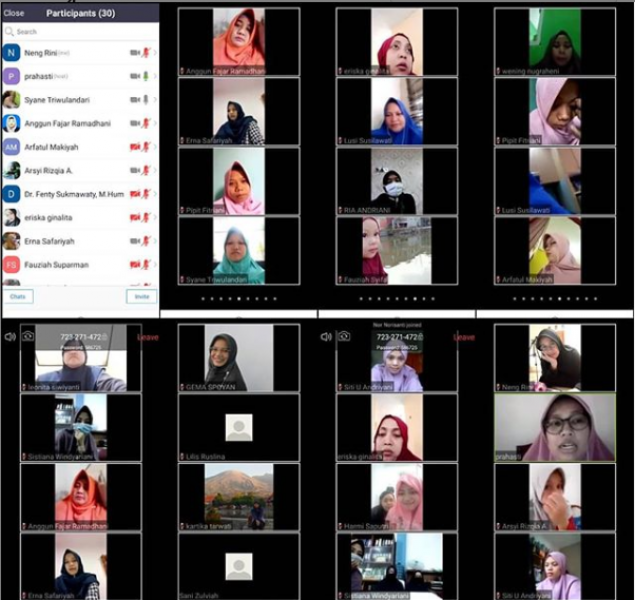Expand Arsyi Rizqia A. participant row arrow
Viewport: 635px width, 600px height.
pos(154,170)
